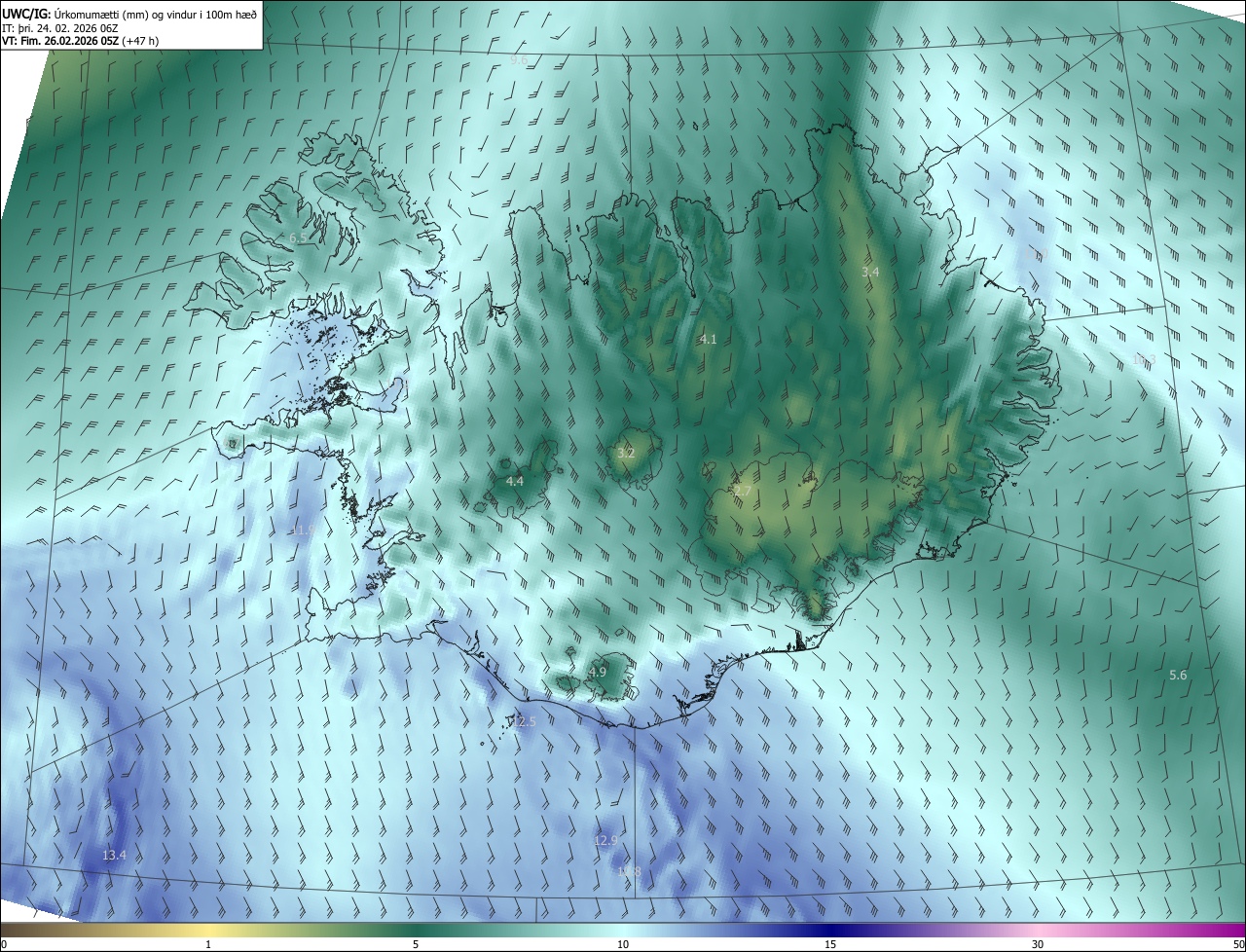Click the 1 tick on the color scale
This screenshot has width=1246, height=952.
208,944
